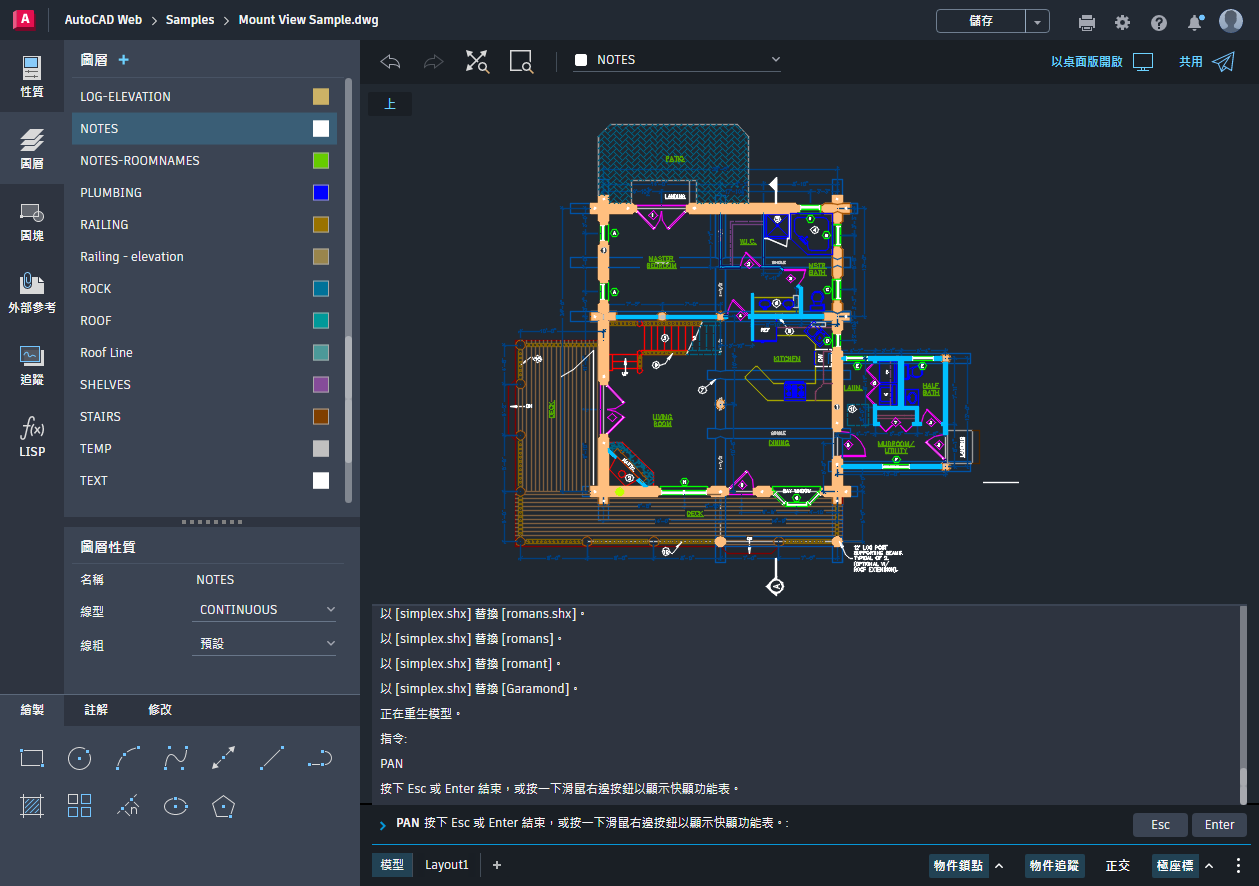Screen dimensions: 1259x886
Task: Open the notifications bell icon
Action: [1195, 22]
